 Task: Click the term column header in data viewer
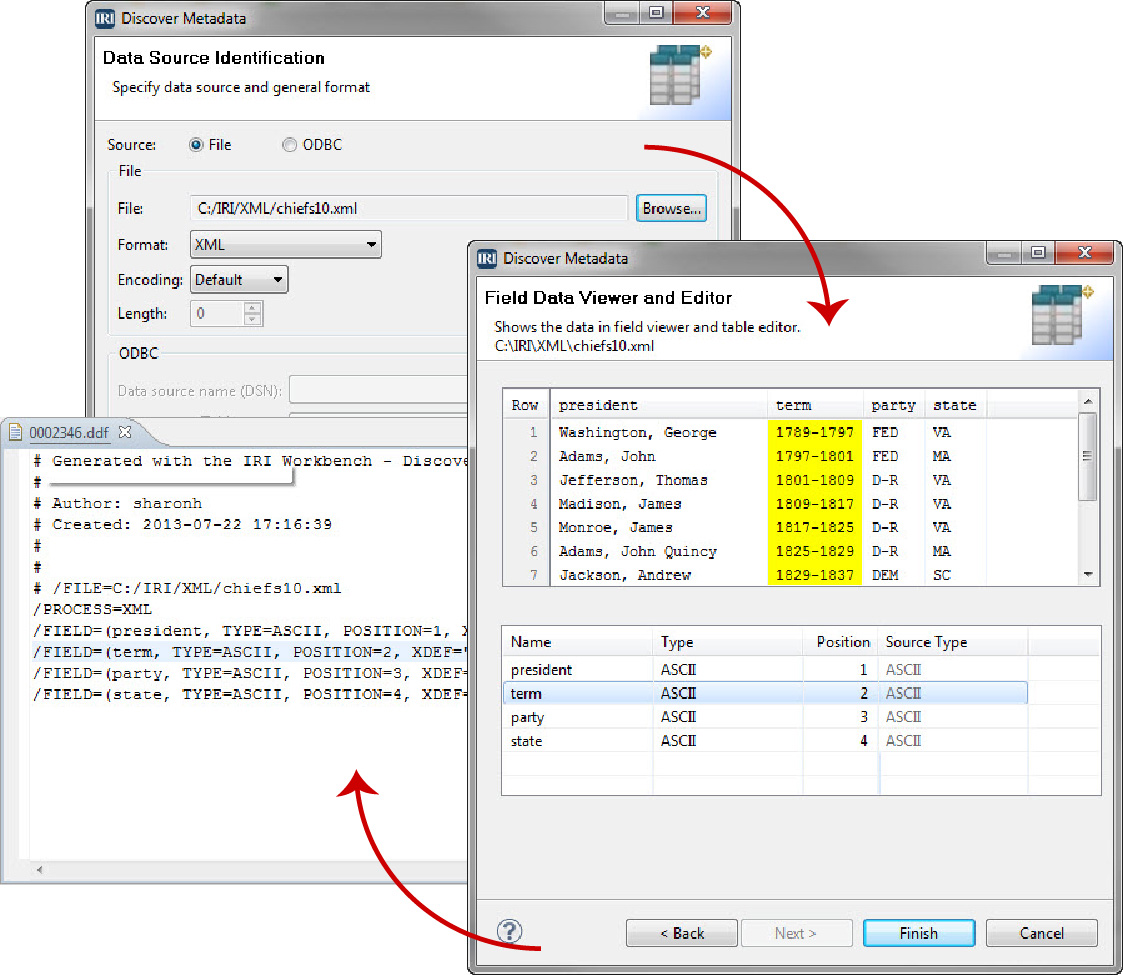[x=815, y=405]
